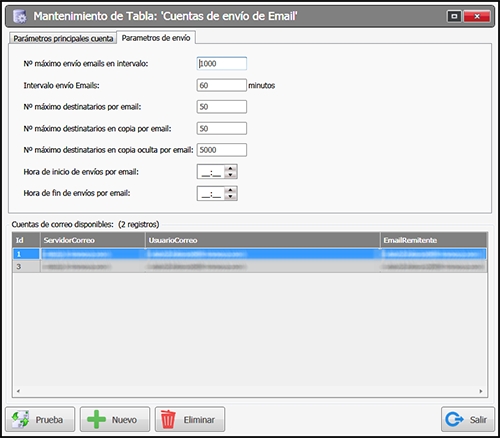Focus the Nº máximo envío emails field
The width and height of the screenshot is (500, 438).
pos(222,63)
